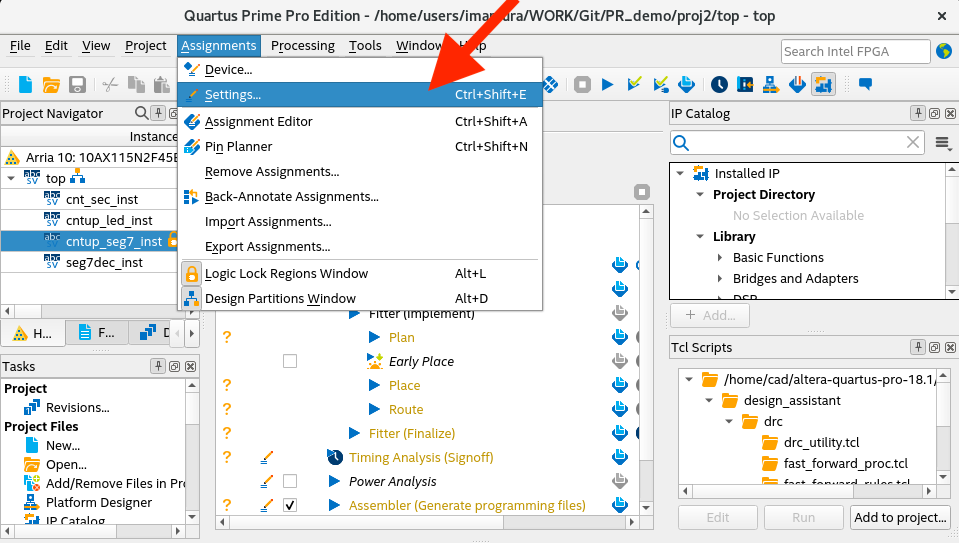
Task: Click the Fitter (Finalize) task
Action: [412, 433]
